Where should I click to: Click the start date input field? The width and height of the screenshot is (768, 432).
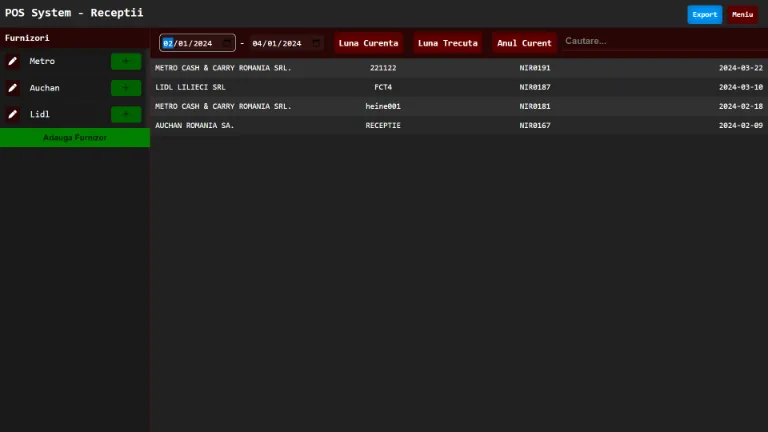190,43
